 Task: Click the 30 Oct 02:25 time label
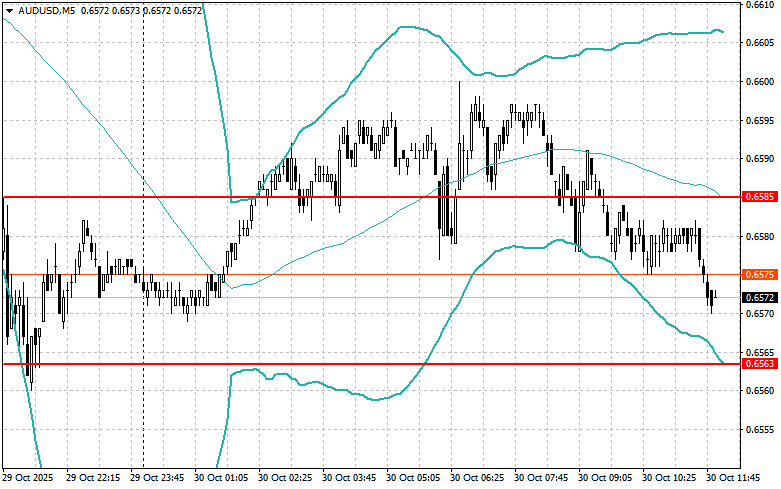(x=285, y=478)
